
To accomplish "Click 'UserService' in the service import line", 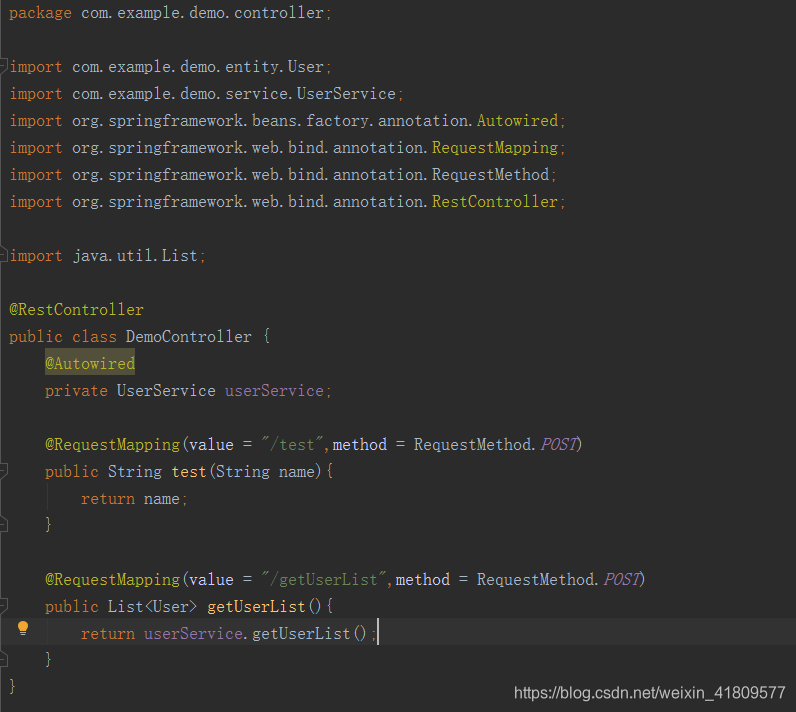I will tap(346, 94).
